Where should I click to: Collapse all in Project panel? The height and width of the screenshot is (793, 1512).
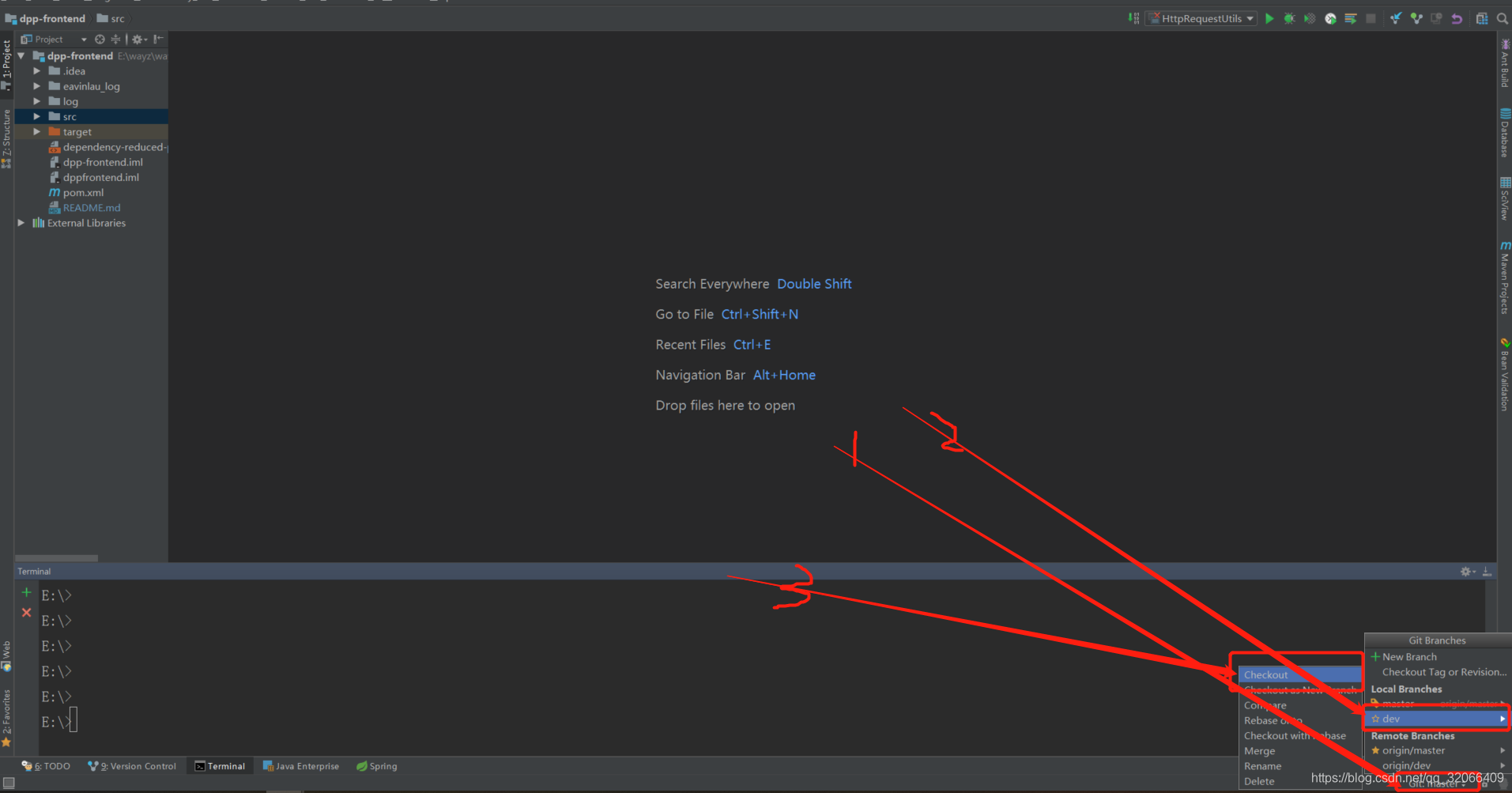click(x=115, y=39)
